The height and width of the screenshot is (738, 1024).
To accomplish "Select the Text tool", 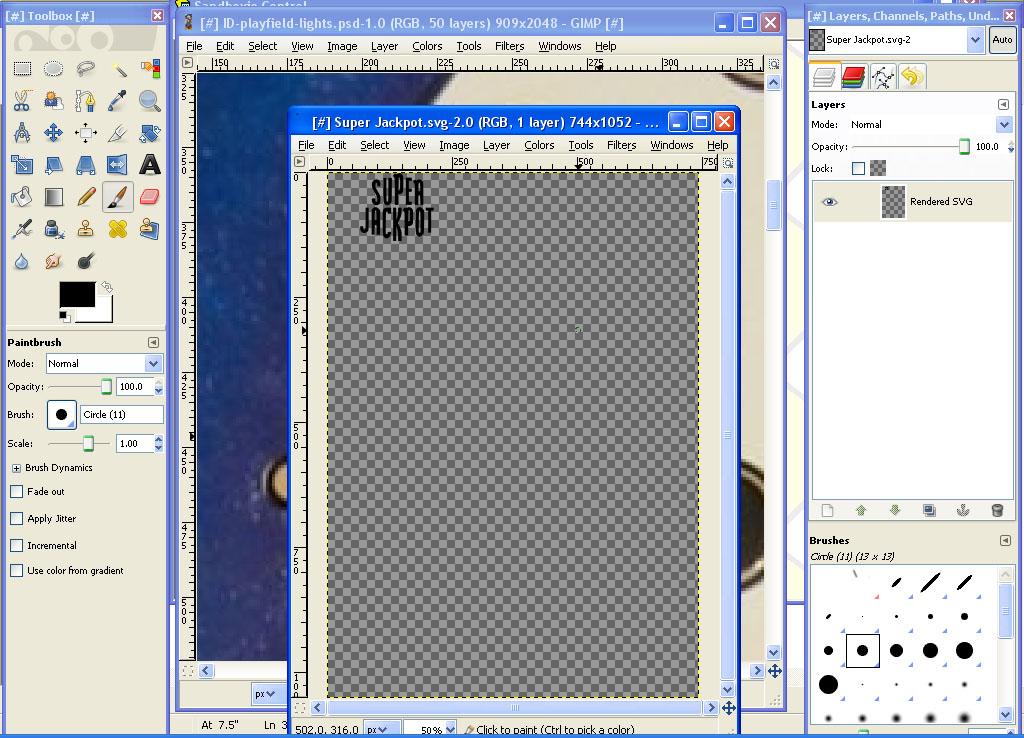I will (150, 165).
